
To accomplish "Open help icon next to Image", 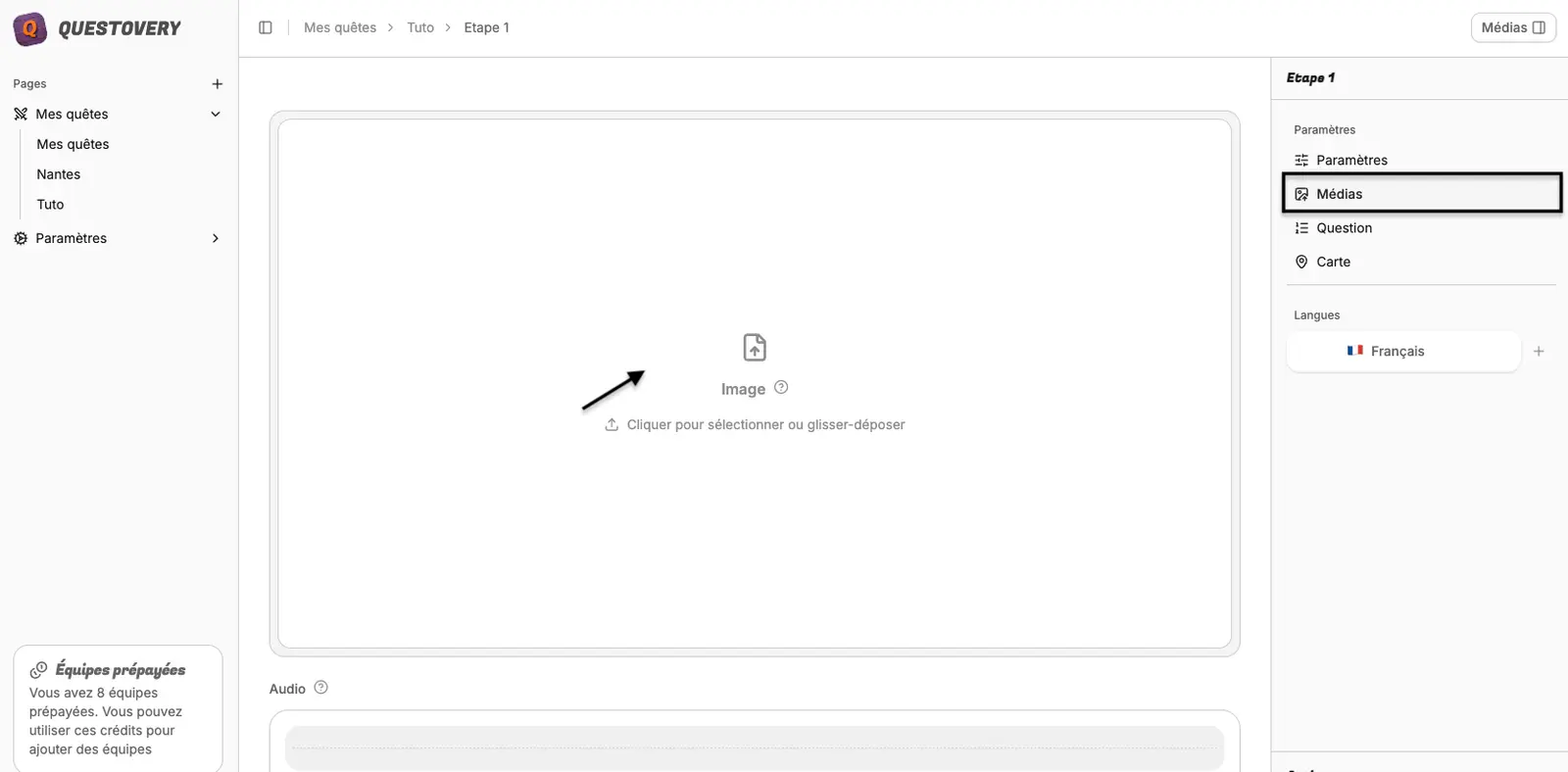I will click(781, 387).
